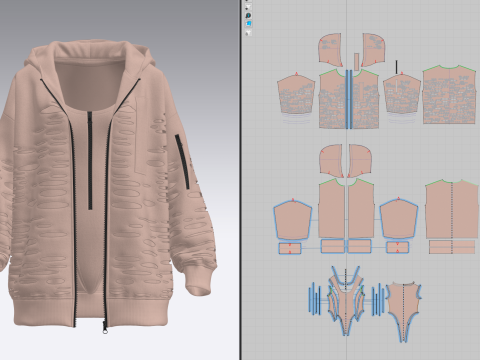The width and height of the screenshot is (480, 360).
Task: Select the left hood lining pattern in the middle row
Action: [x=331, y=161]
